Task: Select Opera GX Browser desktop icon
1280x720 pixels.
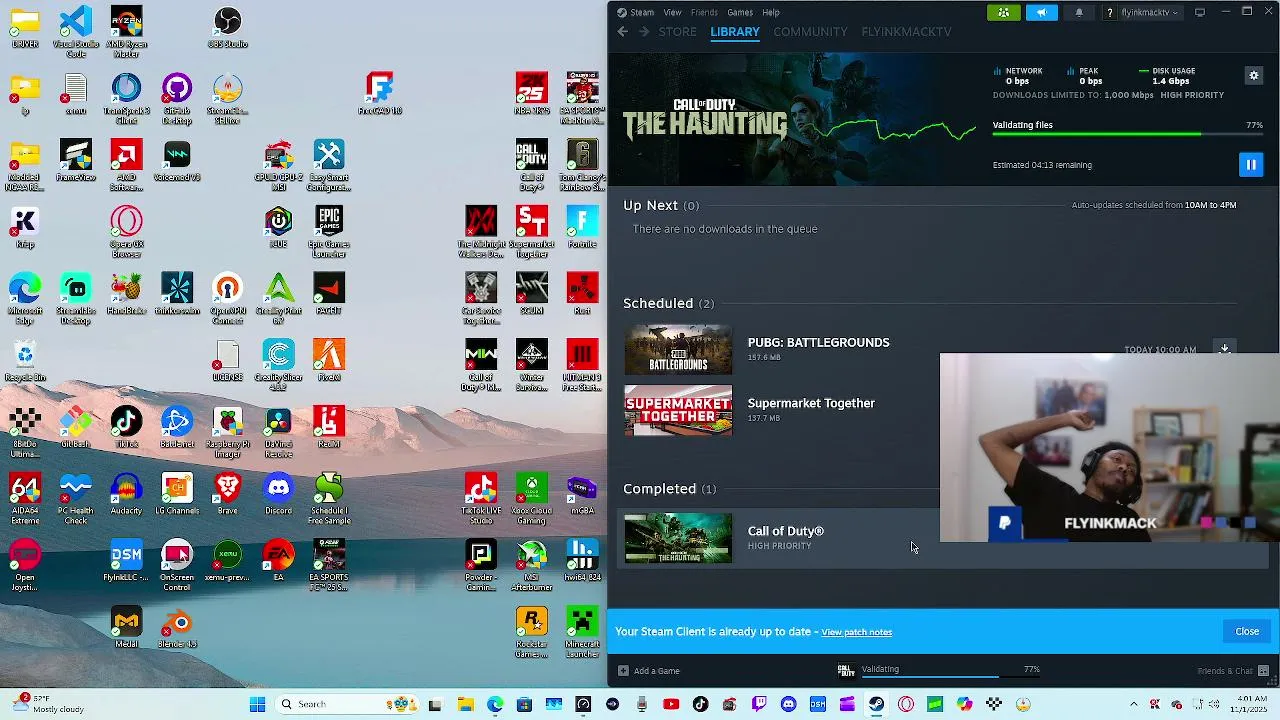Action: (x=126, y=231)
